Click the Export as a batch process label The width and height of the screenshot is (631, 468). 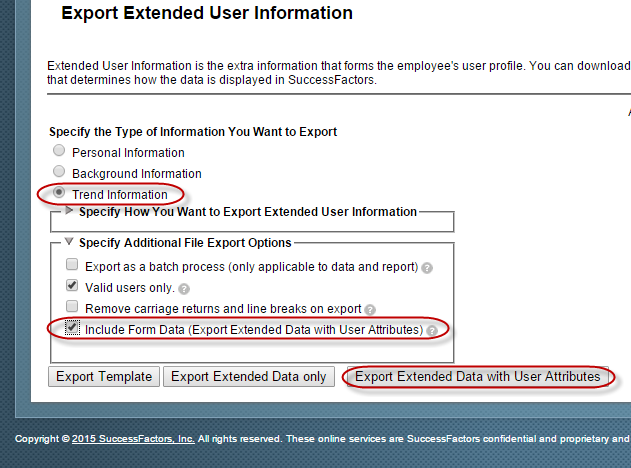252,267
